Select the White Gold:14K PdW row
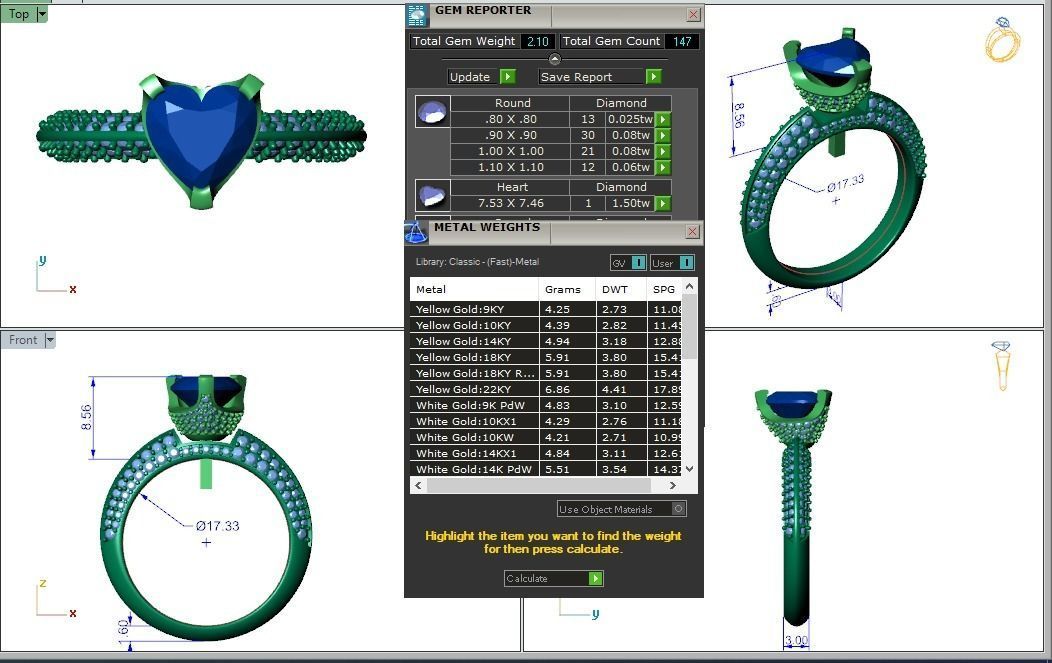Screen dimensions: 1052x663 click(x=545, y=469)
